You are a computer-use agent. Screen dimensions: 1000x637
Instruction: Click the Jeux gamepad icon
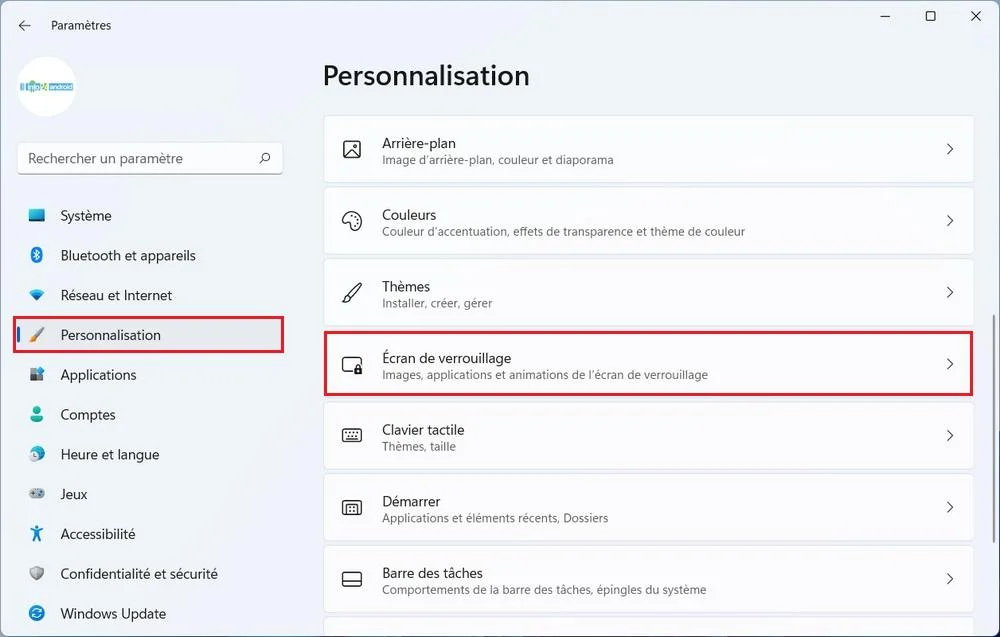coord(37,494)
